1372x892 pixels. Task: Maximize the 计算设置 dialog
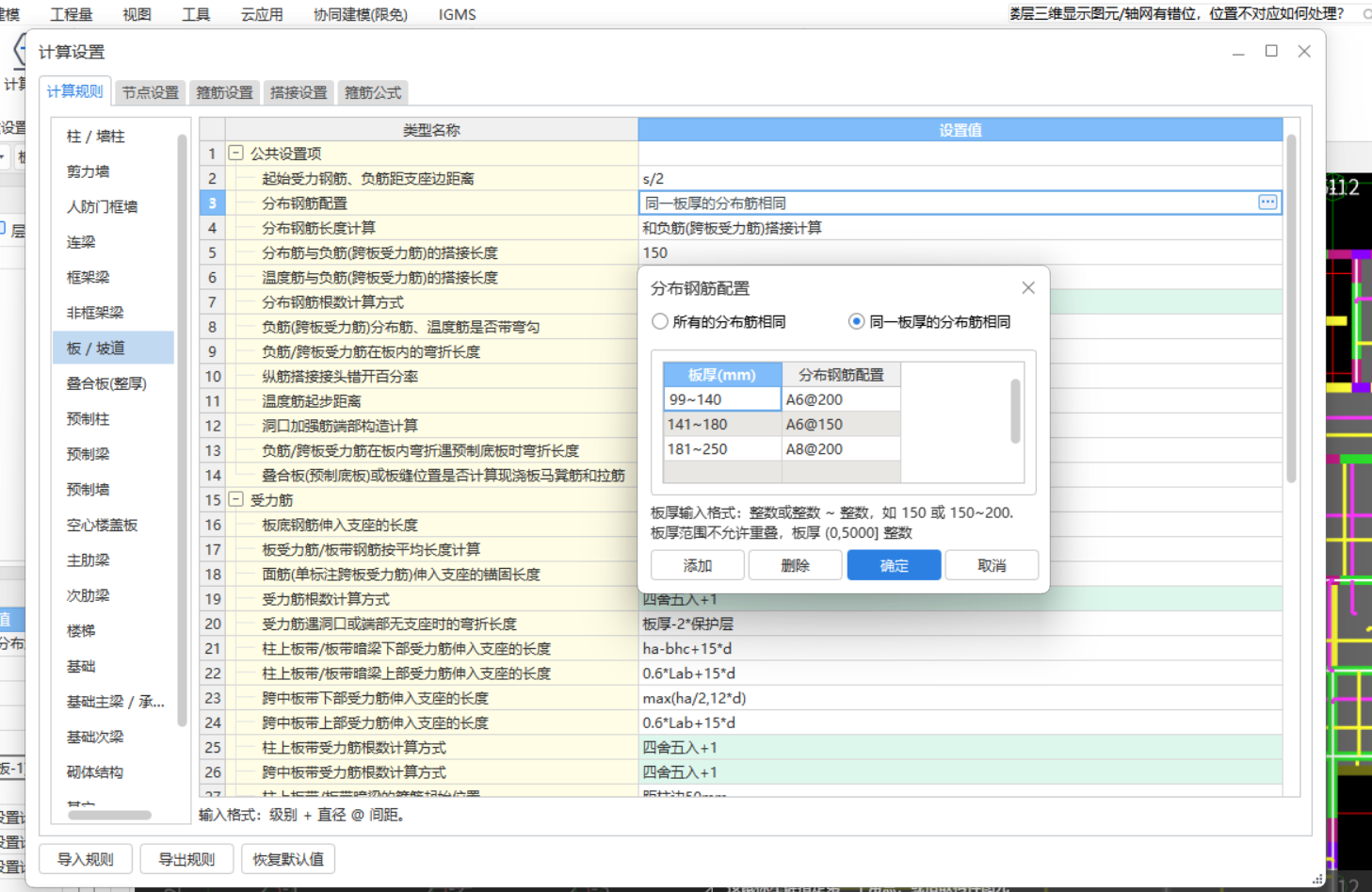point(1271,51)
